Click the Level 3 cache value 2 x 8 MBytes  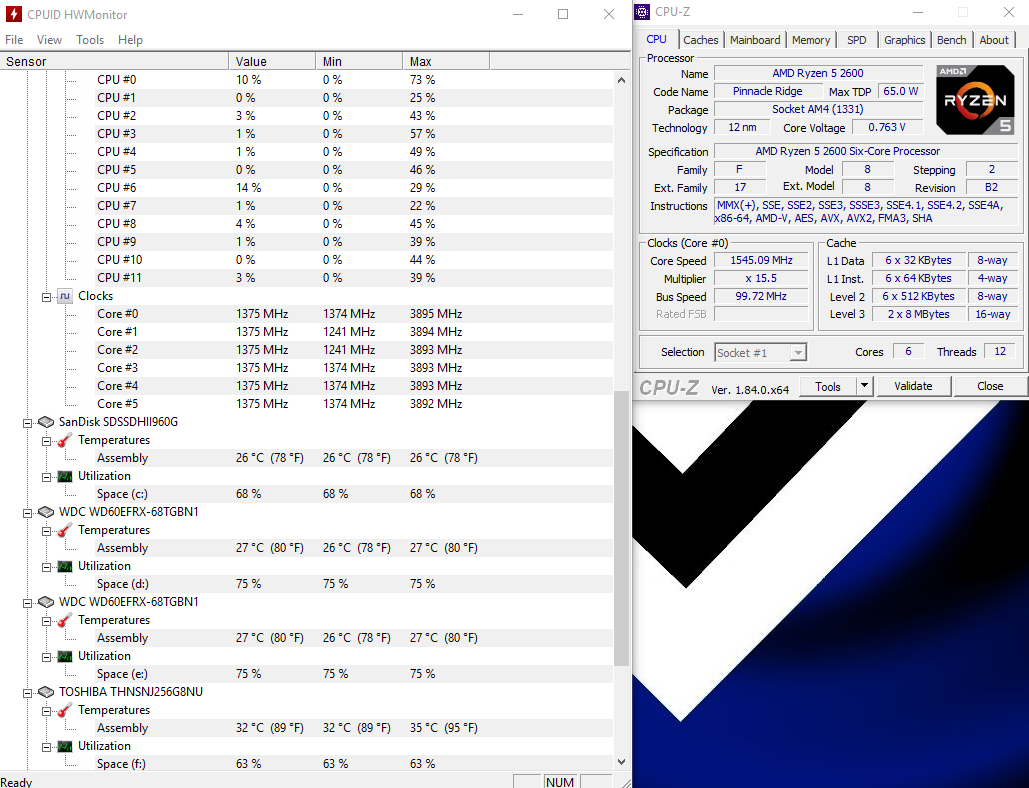[x=918, y=314]
